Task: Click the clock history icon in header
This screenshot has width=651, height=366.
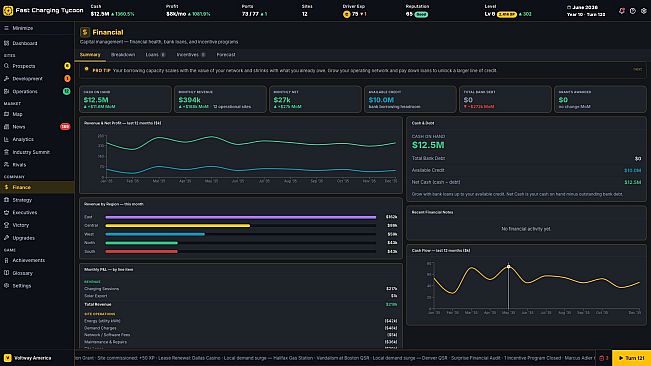Action: tap(632, 11)
